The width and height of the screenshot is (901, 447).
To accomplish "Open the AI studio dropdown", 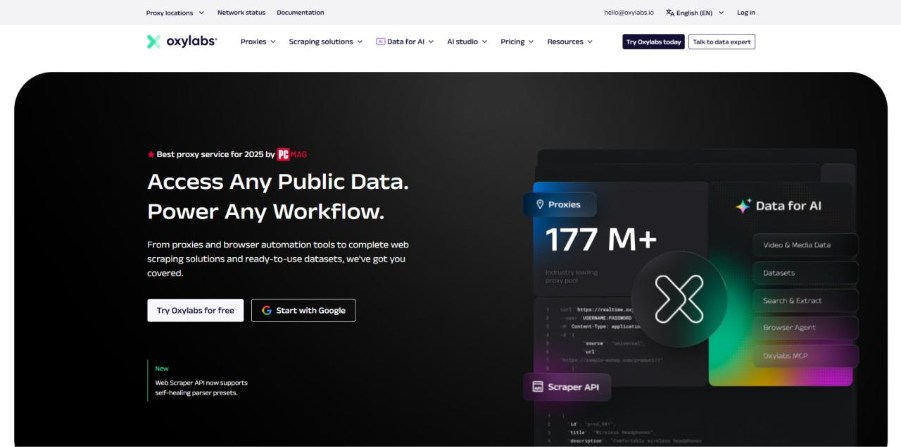I will (467, 41).
